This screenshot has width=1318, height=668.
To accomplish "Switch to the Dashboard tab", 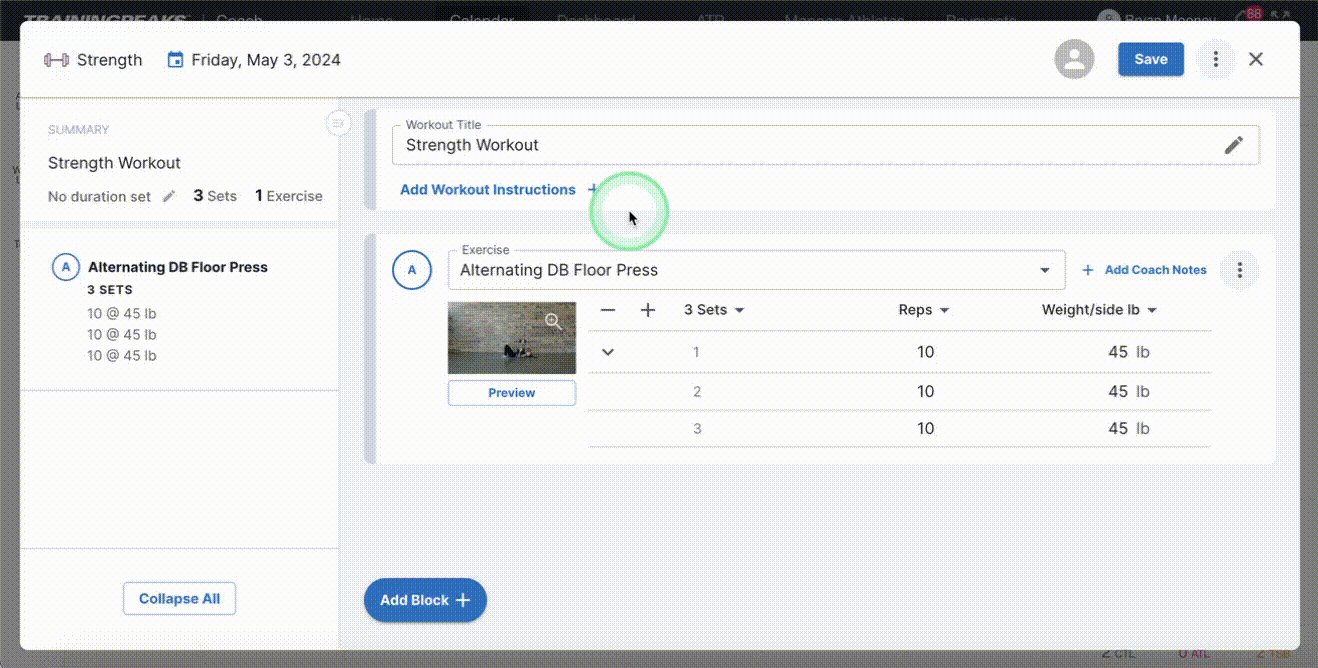I will pyautogui.click(x=596, y=20).
